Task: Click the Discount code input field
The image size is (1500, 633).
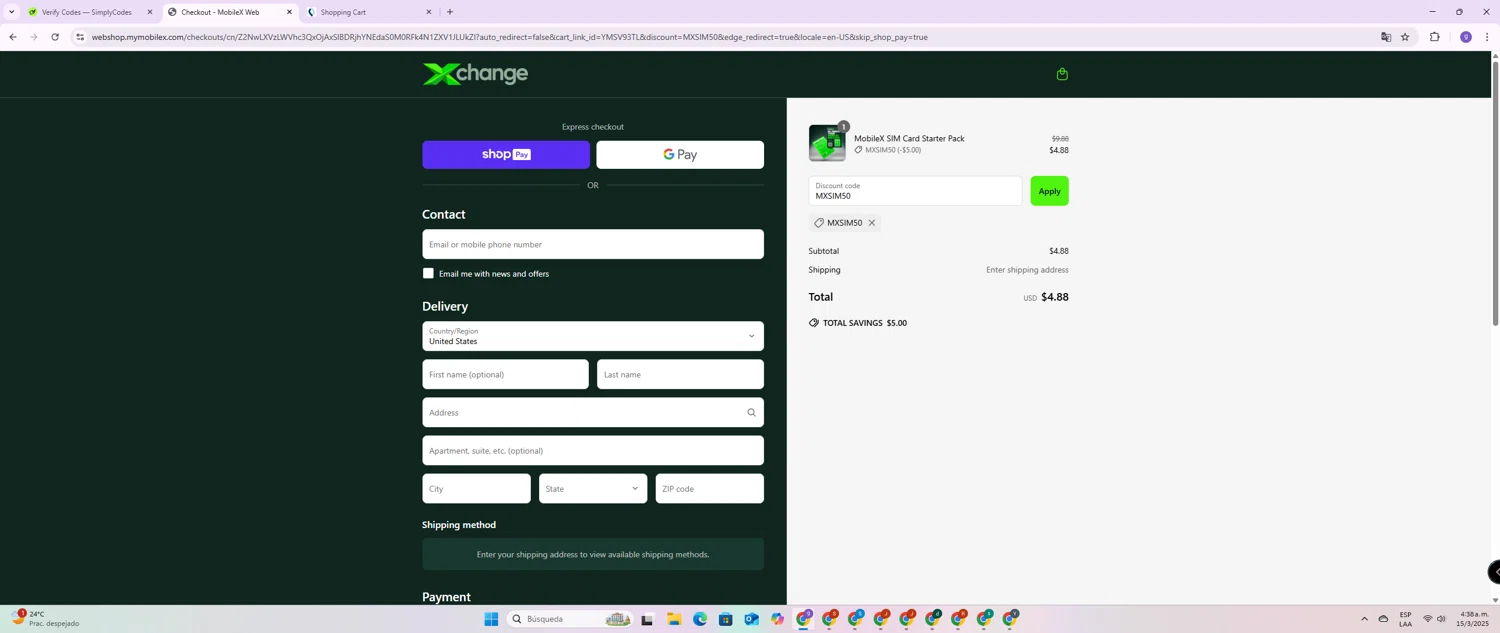Action: pyautogui.click(x=915, y=191)
